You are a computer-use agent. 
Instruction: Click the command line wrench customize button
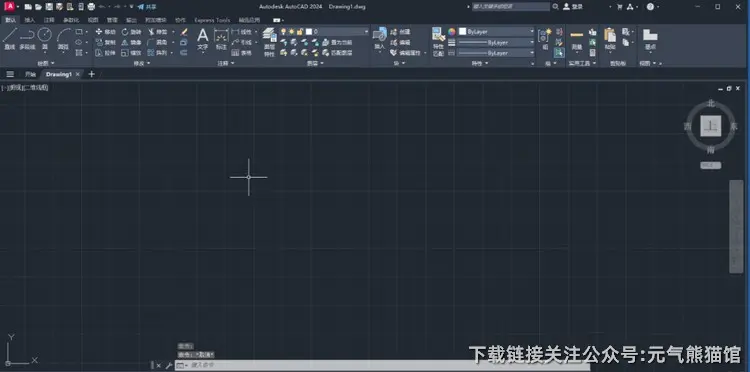pyautogui.click(x=168, y=366)
